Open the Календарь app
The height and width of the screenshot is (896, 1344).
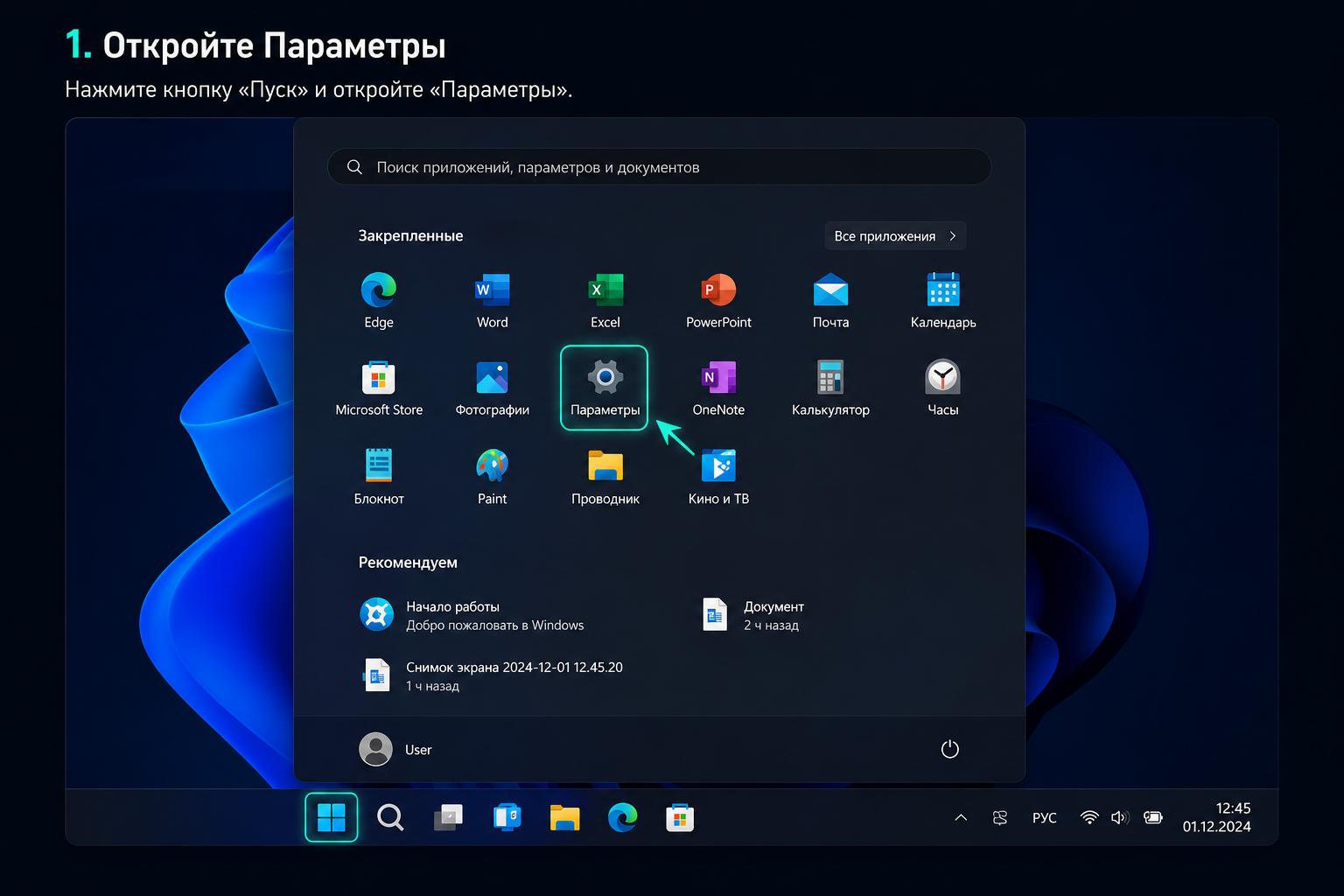943,300
